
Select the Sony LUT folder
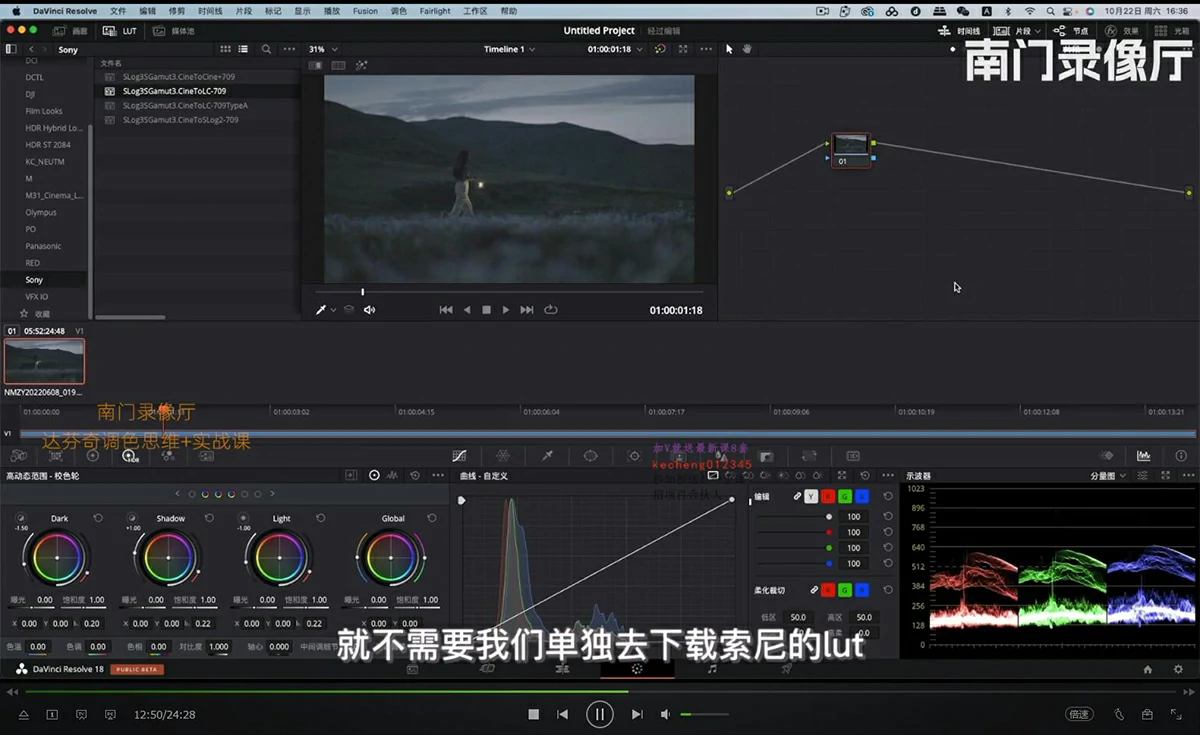pyautogui.click(x=34, y=280)
